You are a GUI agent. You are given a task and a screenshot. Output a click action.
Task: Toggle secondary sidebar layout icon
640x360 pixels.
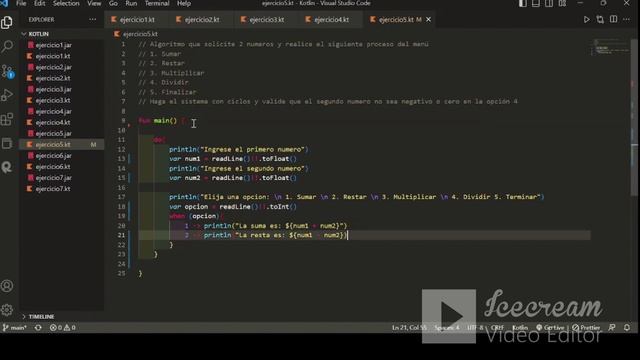(x=549, y=3)
